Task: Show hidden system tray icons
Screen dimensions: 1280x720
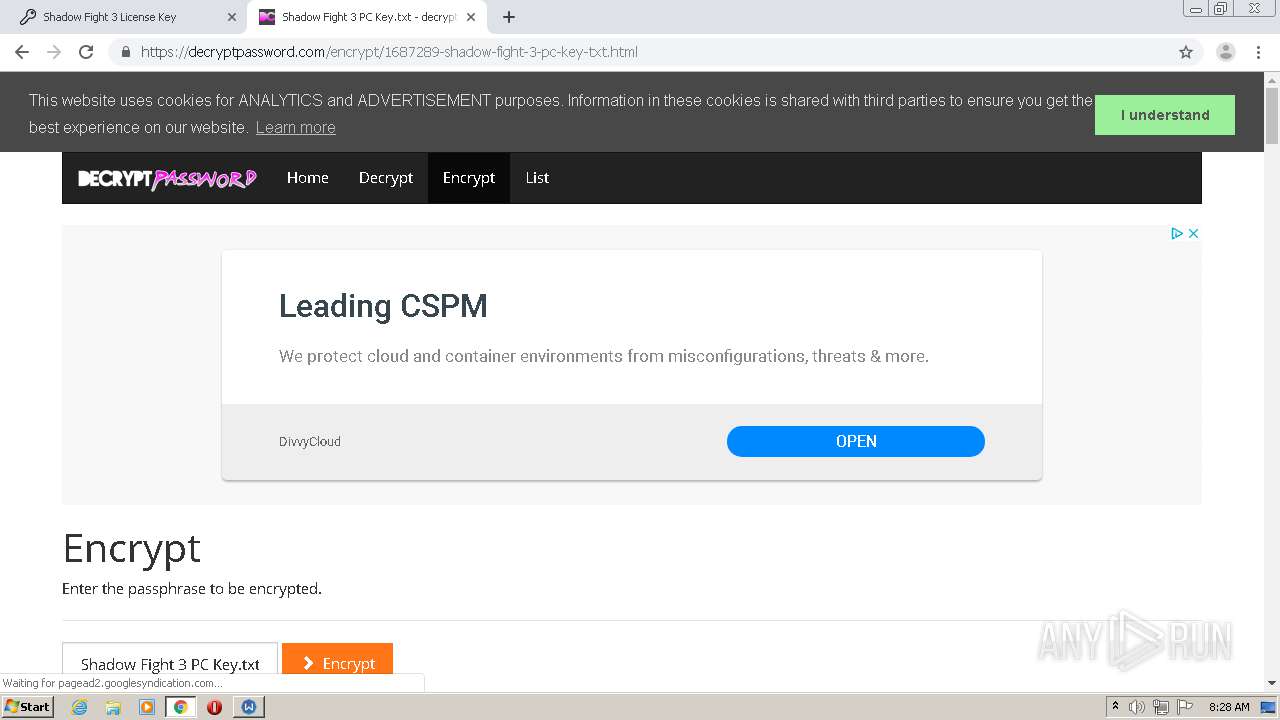Action: pos(1115,707)
